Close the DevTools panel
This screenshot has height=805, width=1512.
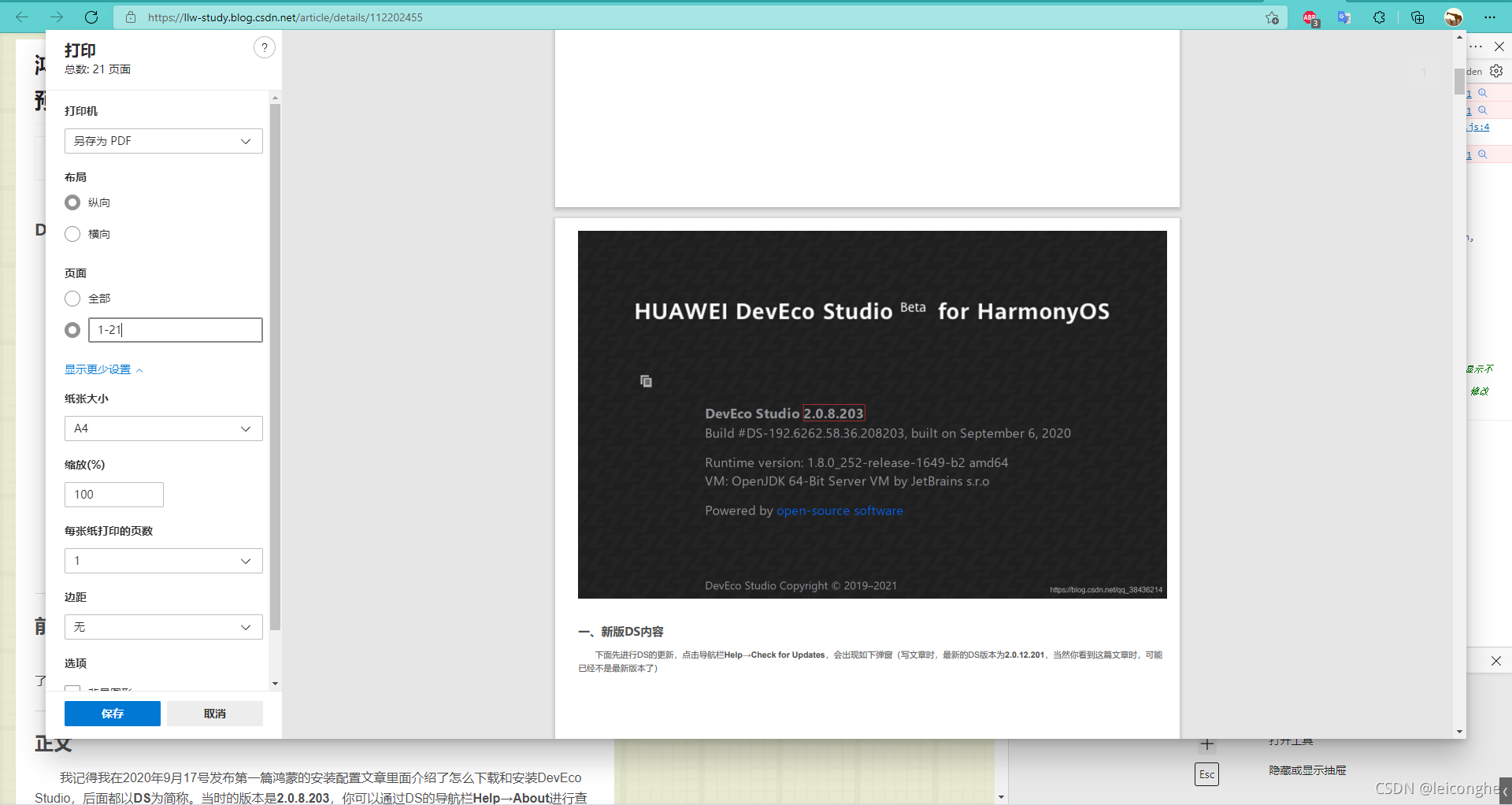click(x=1499, y=46)
